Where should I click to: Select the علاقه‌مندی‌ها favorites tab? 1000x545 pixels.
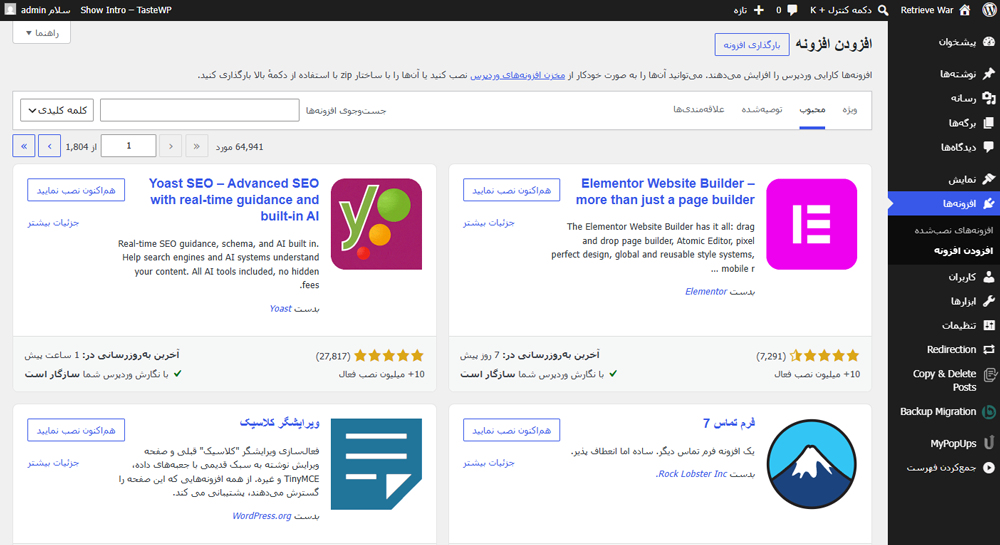pyautogui.click(x=699, y=110)
